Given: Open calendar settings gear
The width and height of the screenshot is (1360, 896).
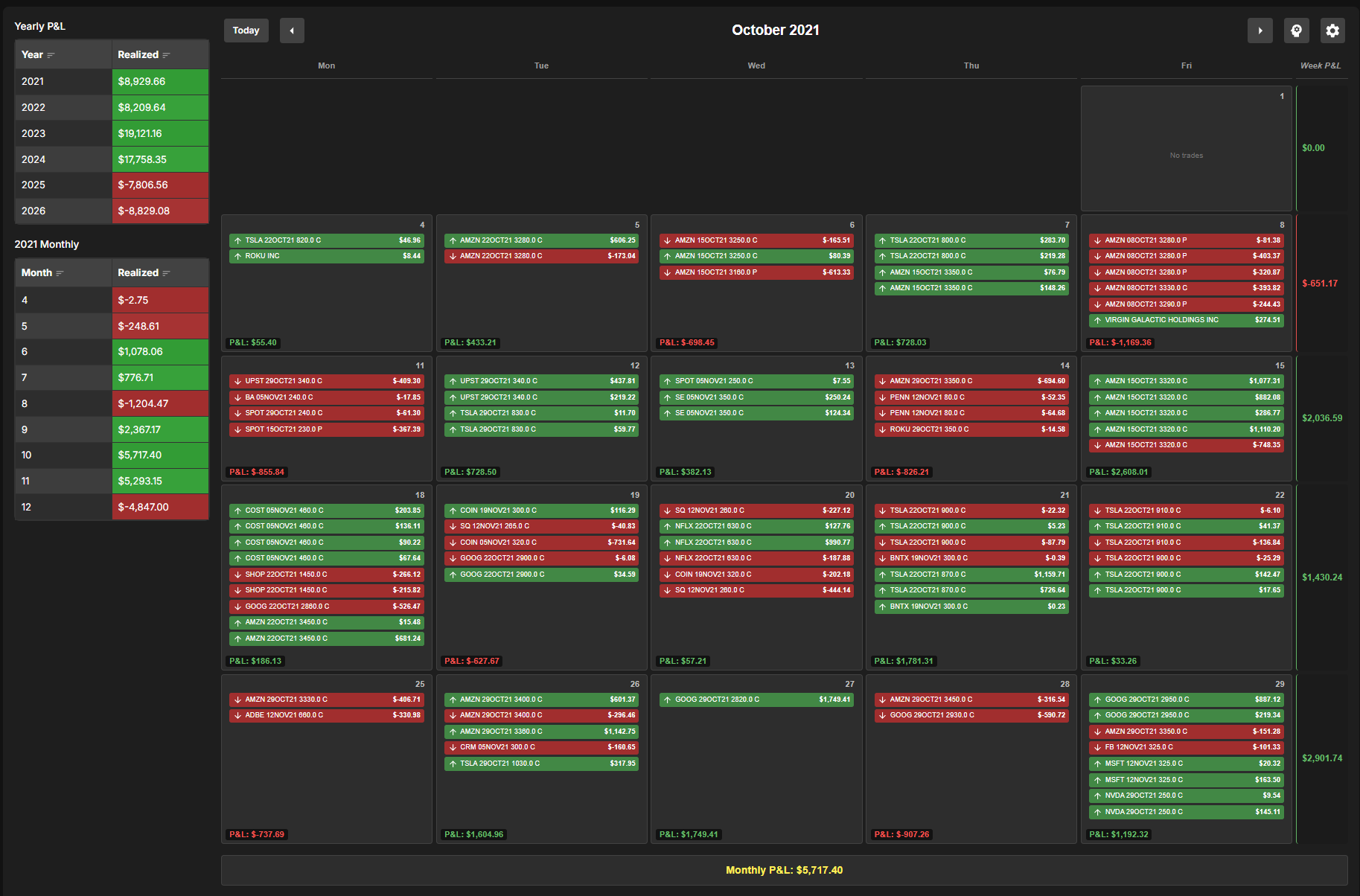Looking at the screenshot, I should point(1332,31).
